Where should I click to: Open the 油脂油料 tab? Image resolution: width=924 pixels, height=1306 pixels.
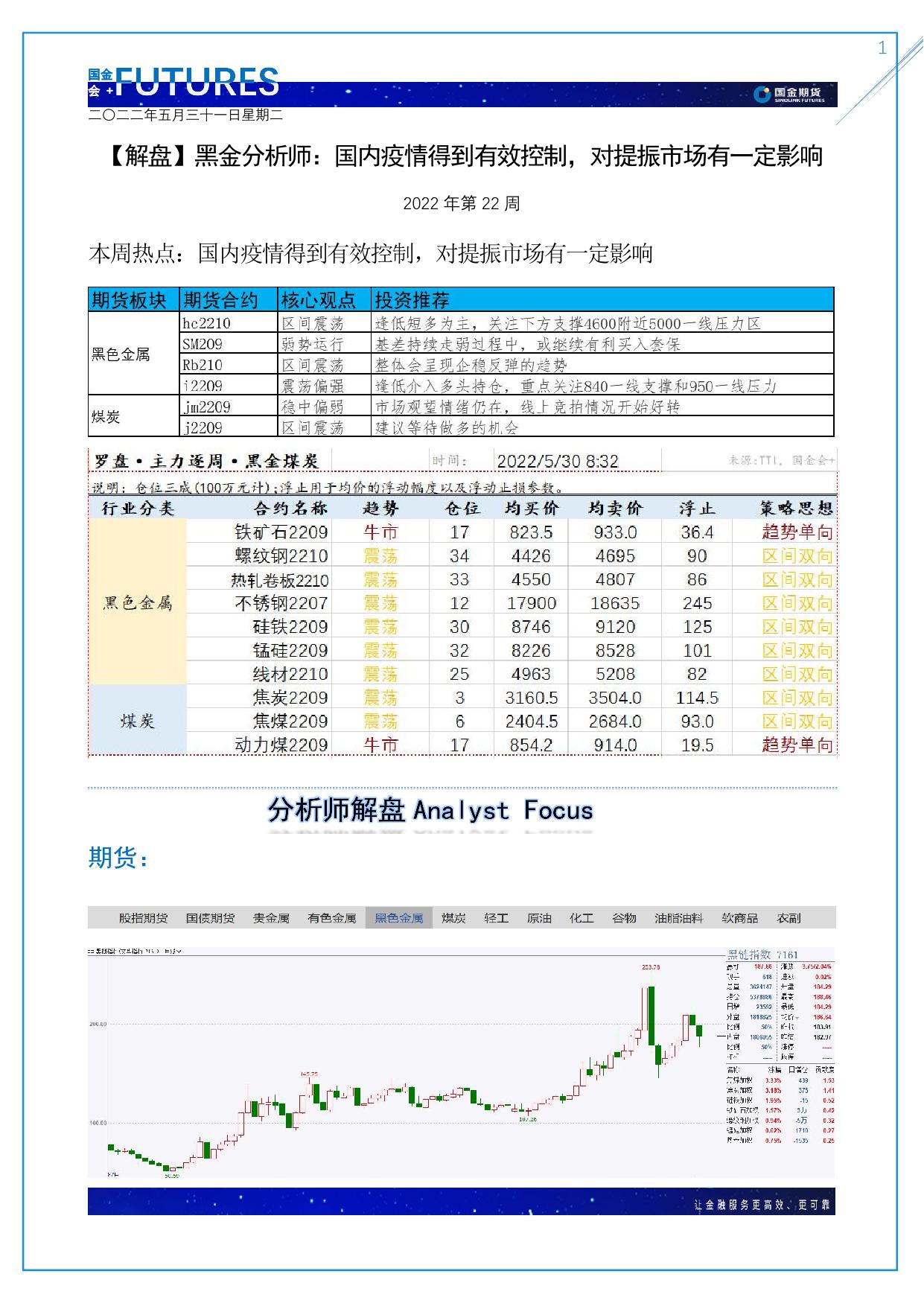pos(678,918)
